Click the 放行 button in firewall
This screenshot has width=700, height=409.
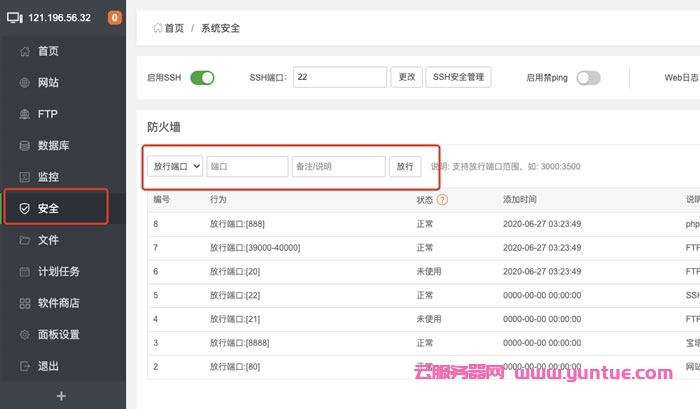coord(405,166)
